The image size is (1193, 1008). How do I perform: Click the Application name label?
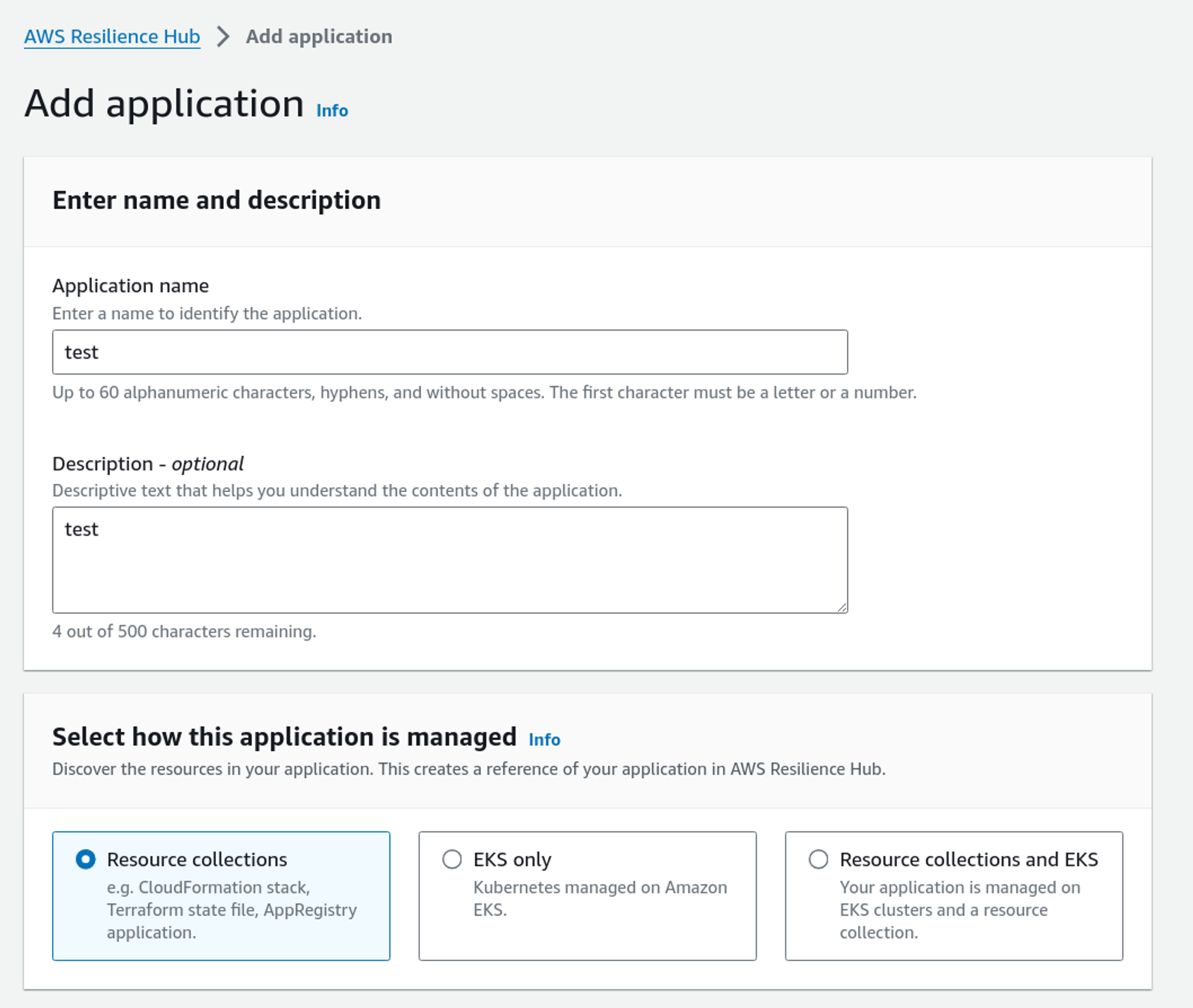pos(131,286)
